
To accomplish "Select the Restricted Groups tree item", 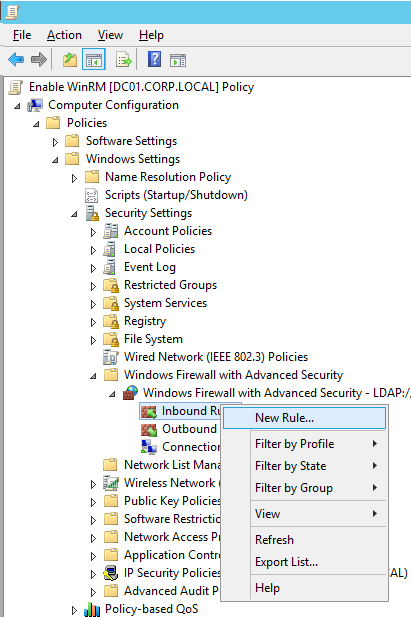I will tap(170, 285).
